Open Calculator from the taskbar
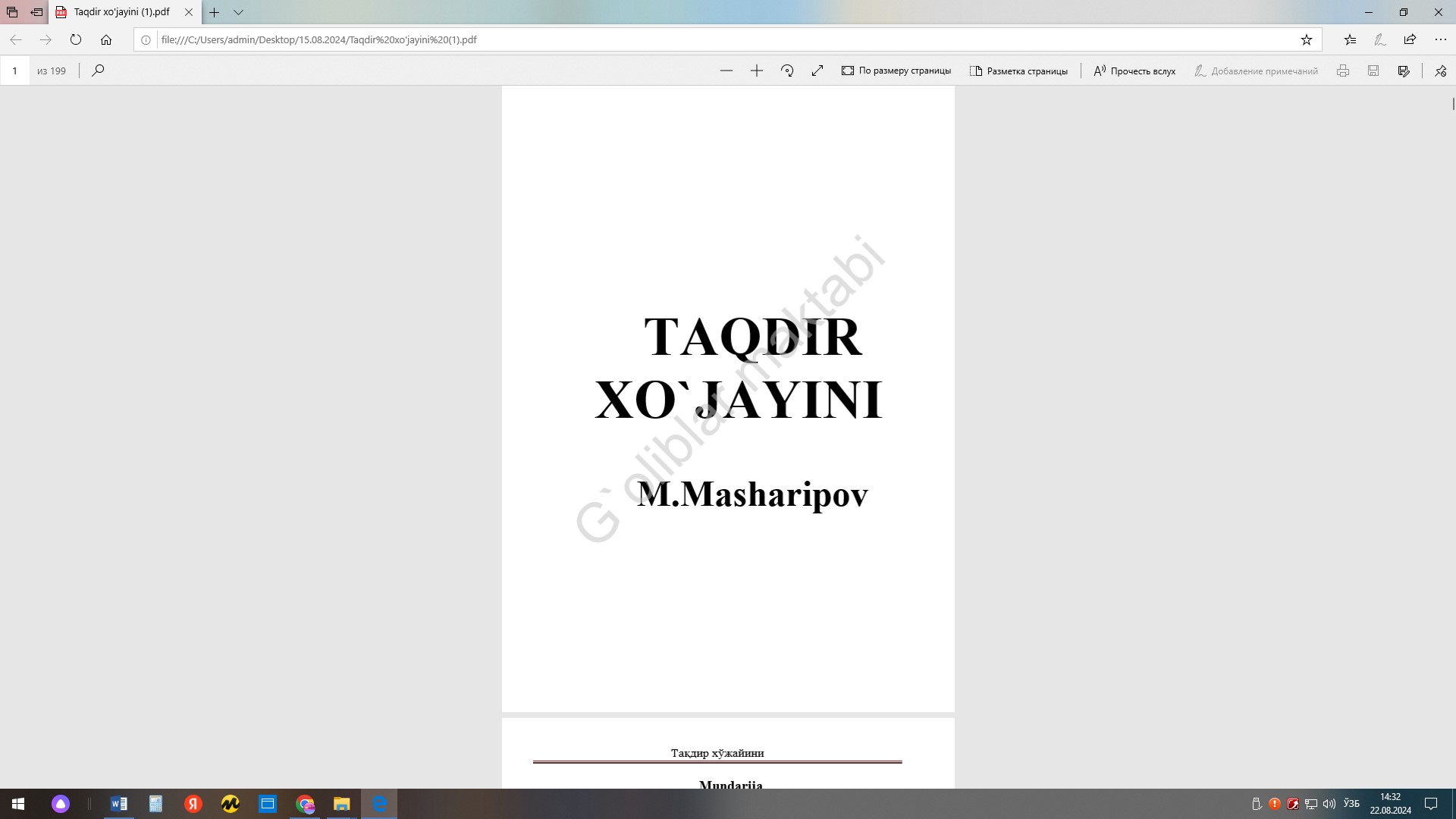This screenshot has width=1456, height=819. [155, 804]
